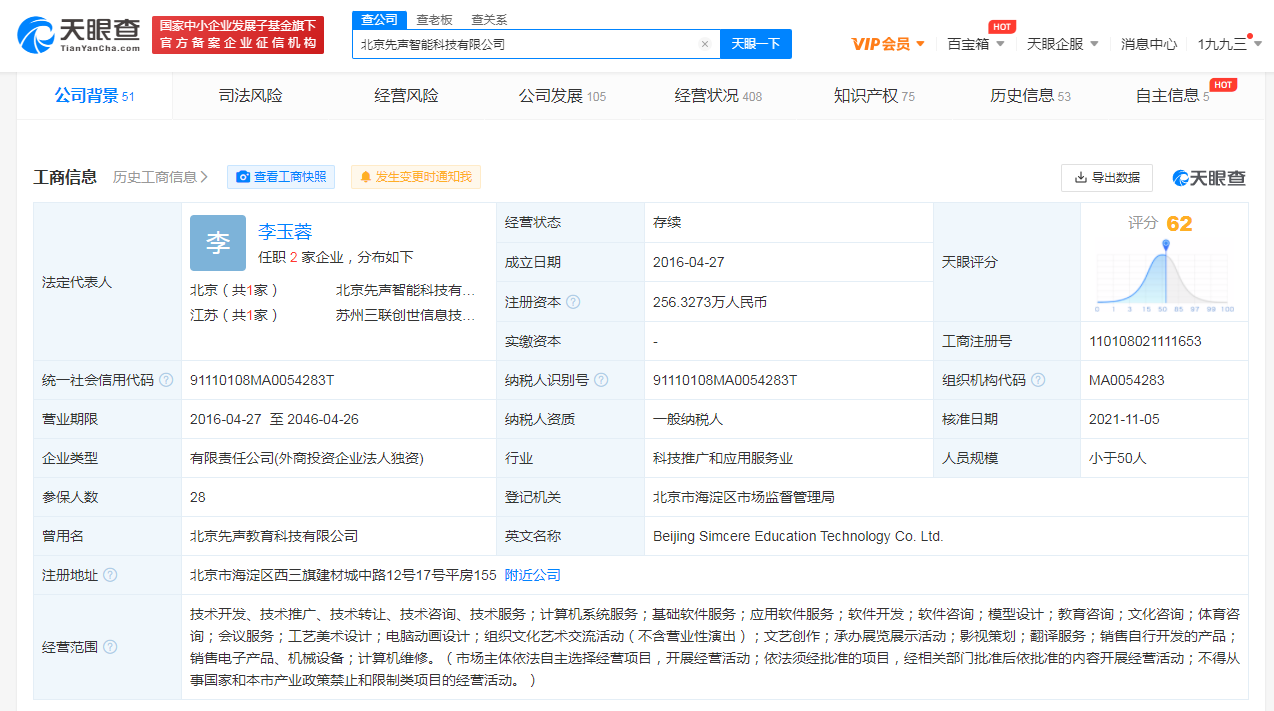This screenshot has width=1274, height=711.
Task: Click the 天眼一下 search button
Action: click(x=756, y=44)
